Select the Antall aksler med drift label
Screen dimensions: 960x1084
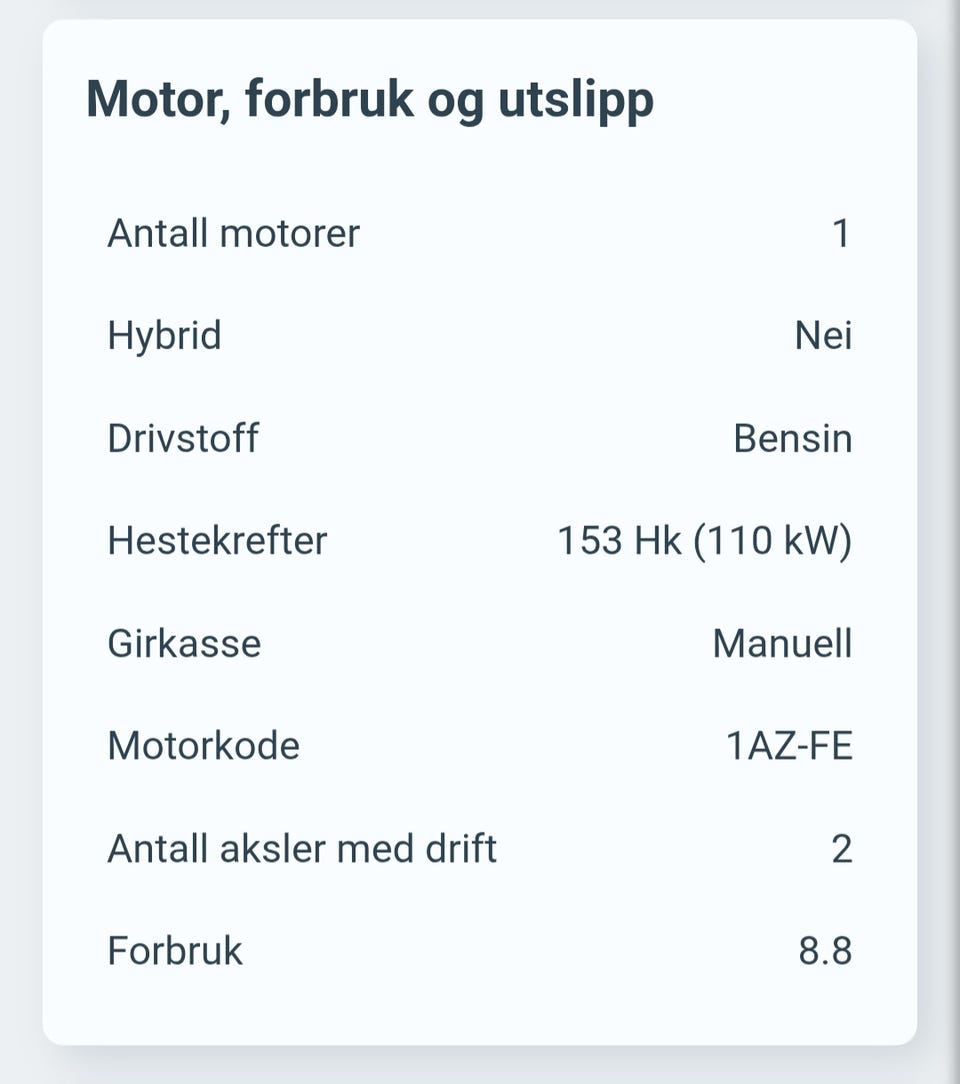coord(302,848)
